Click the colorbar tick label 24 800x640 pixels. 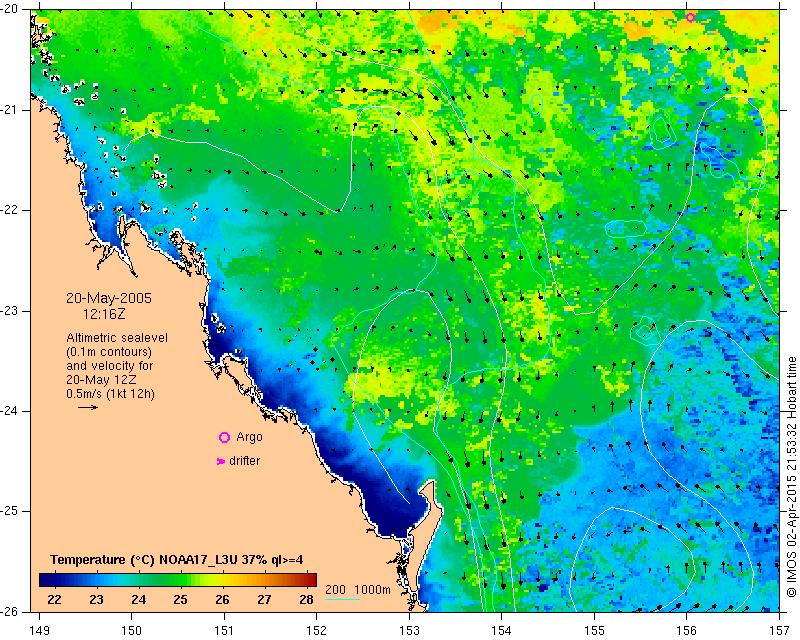138,600
